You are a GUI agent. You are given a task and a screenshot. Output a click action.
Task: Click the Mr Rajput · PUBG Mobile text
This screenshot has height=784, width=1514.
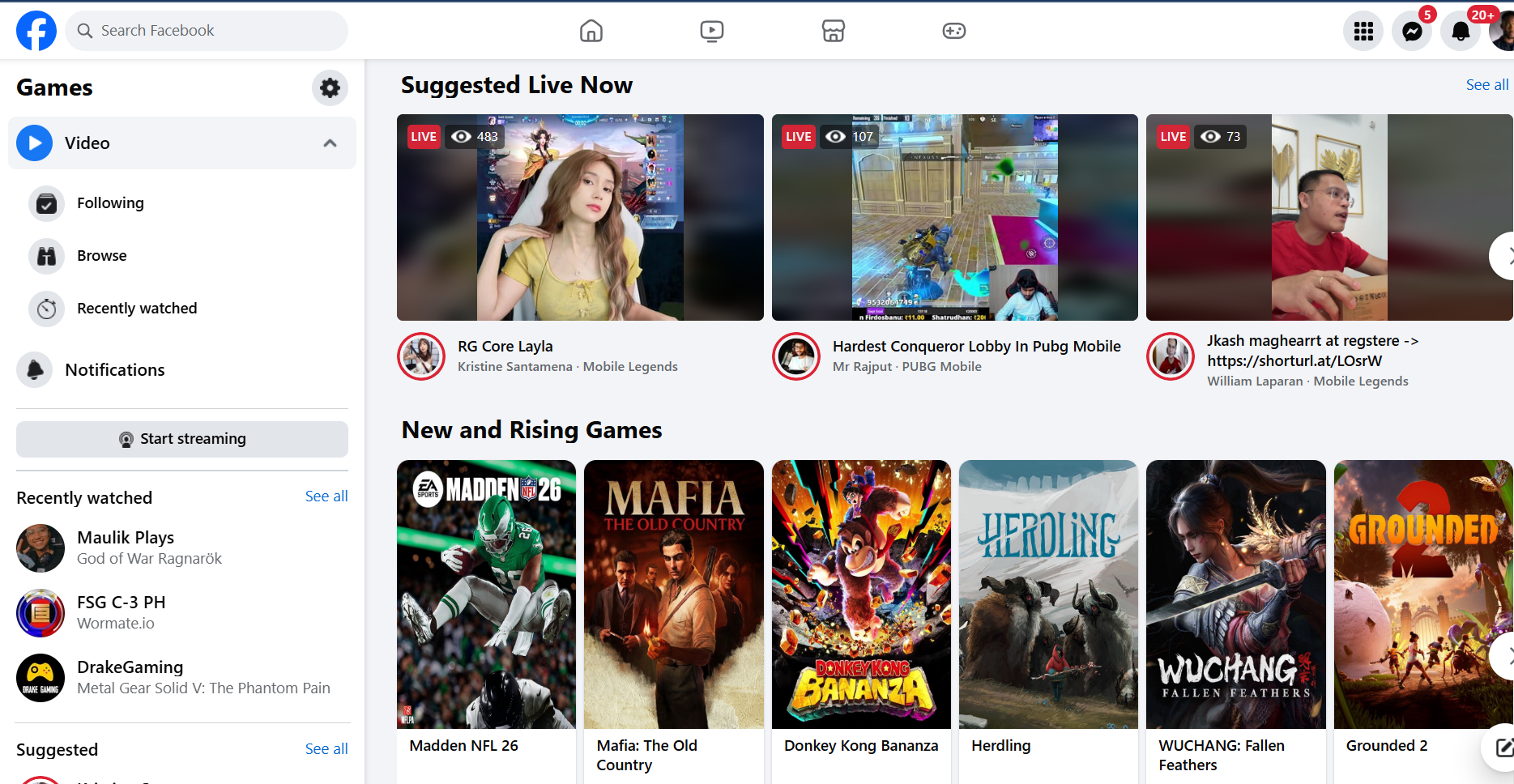907,367
